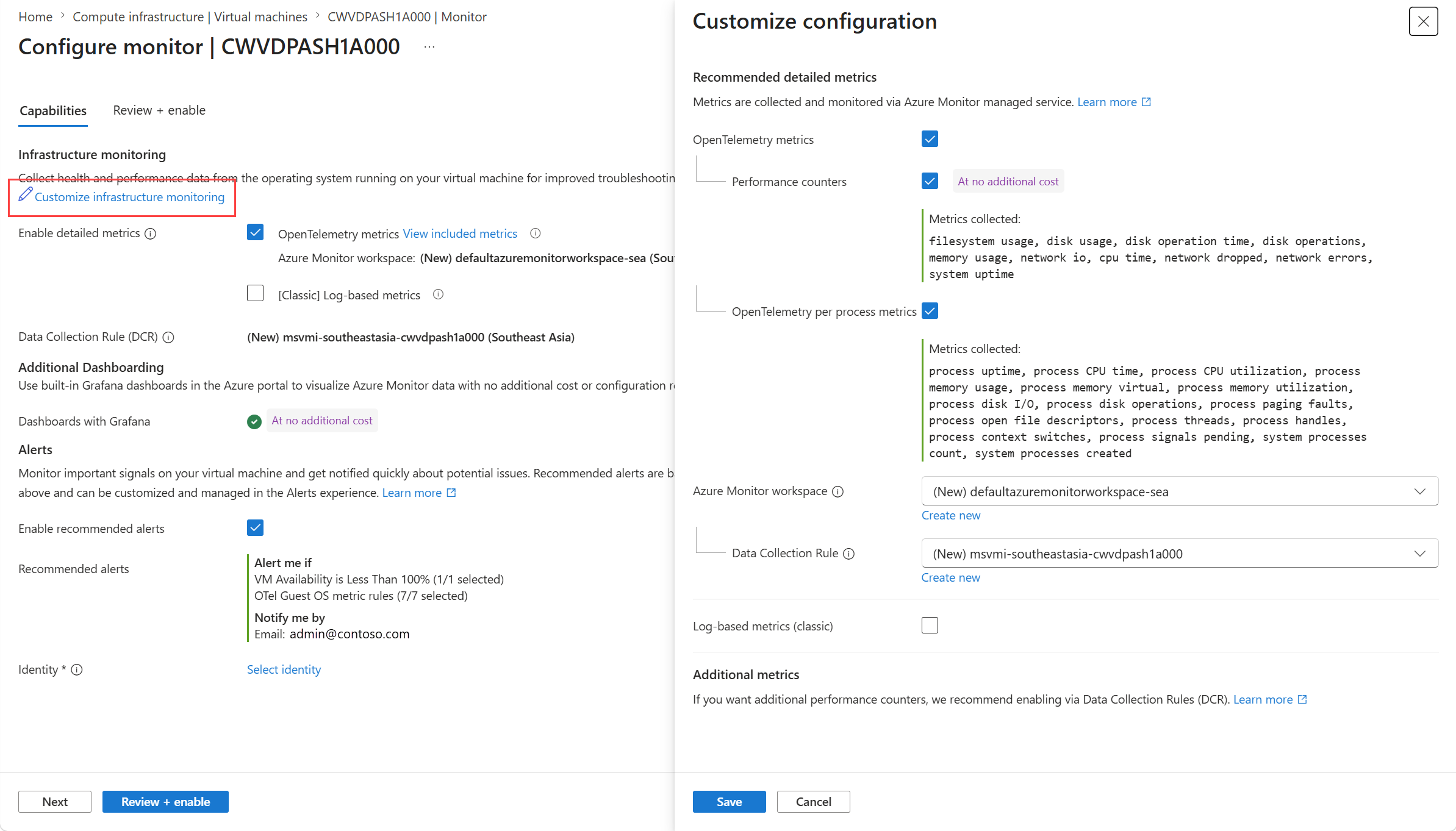Screen dimensions: 1456x831
Task: Click external link icon in Recommended detailed metrics
Action: (1146, 102)
